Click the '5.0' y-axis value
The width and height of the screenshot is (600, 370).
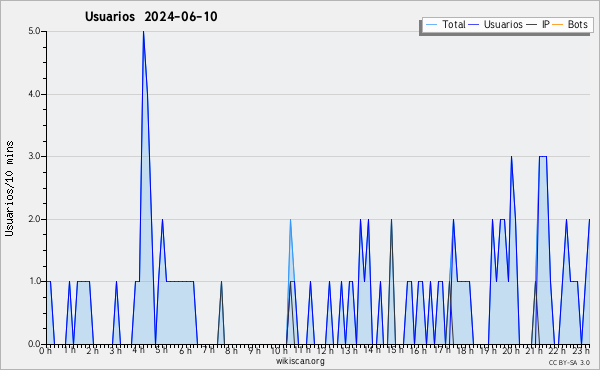pyautogui.click(x=34, y=31)
